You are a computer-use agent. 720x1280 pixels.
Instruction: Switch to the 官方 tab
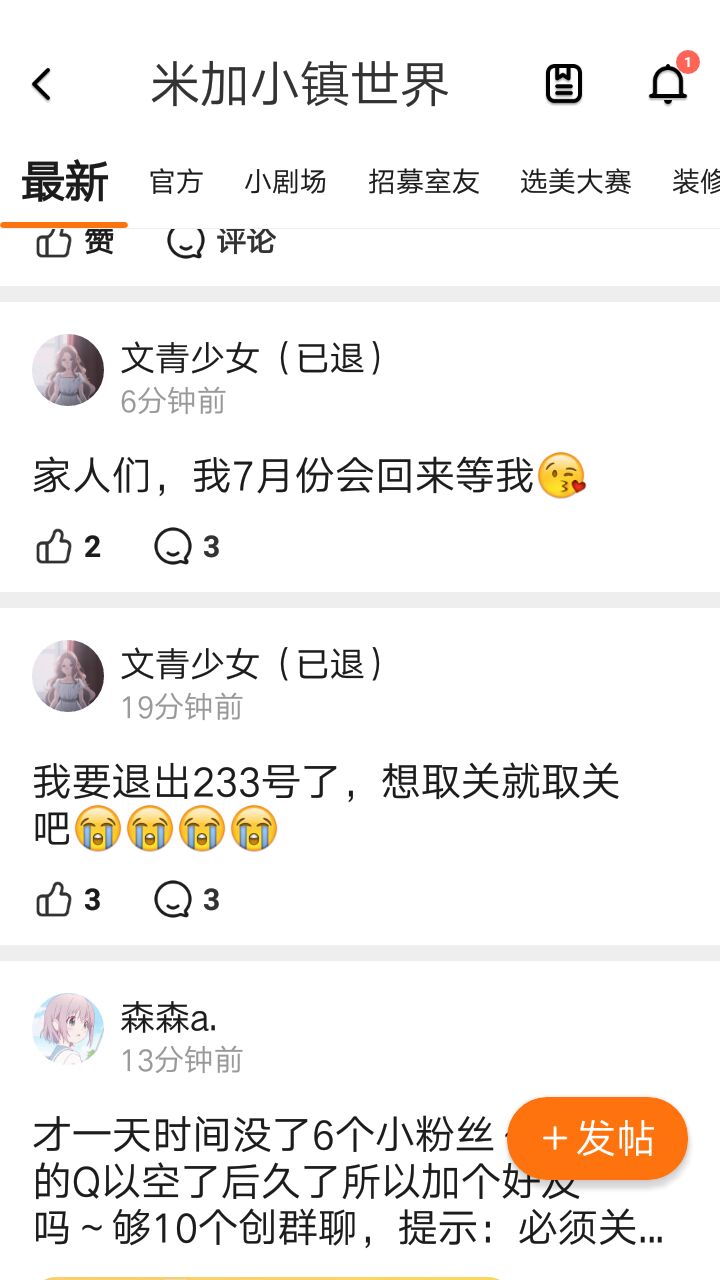pos(176,182)
